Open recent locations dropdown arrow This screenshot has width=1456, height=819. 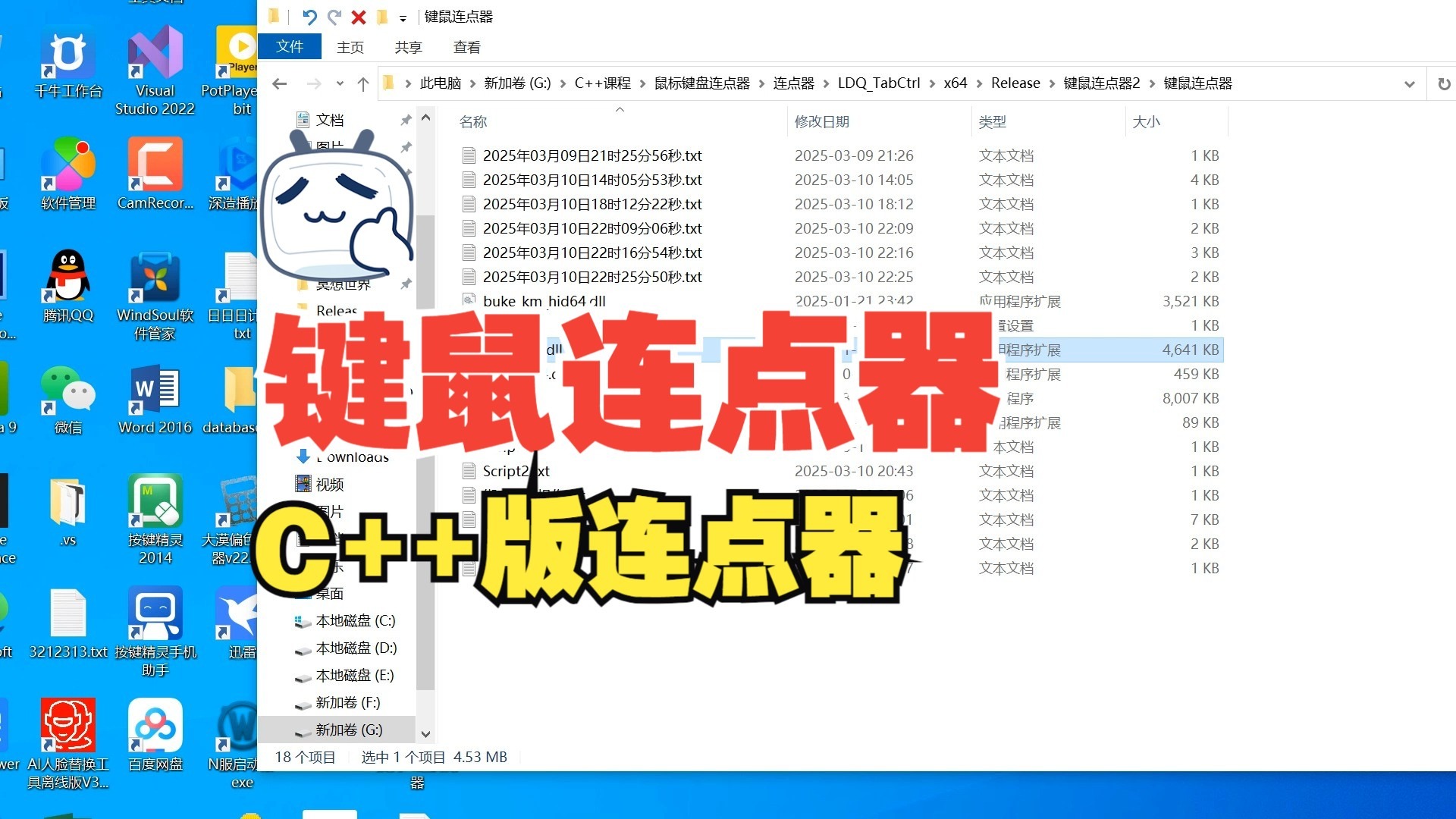coord(340,83)
